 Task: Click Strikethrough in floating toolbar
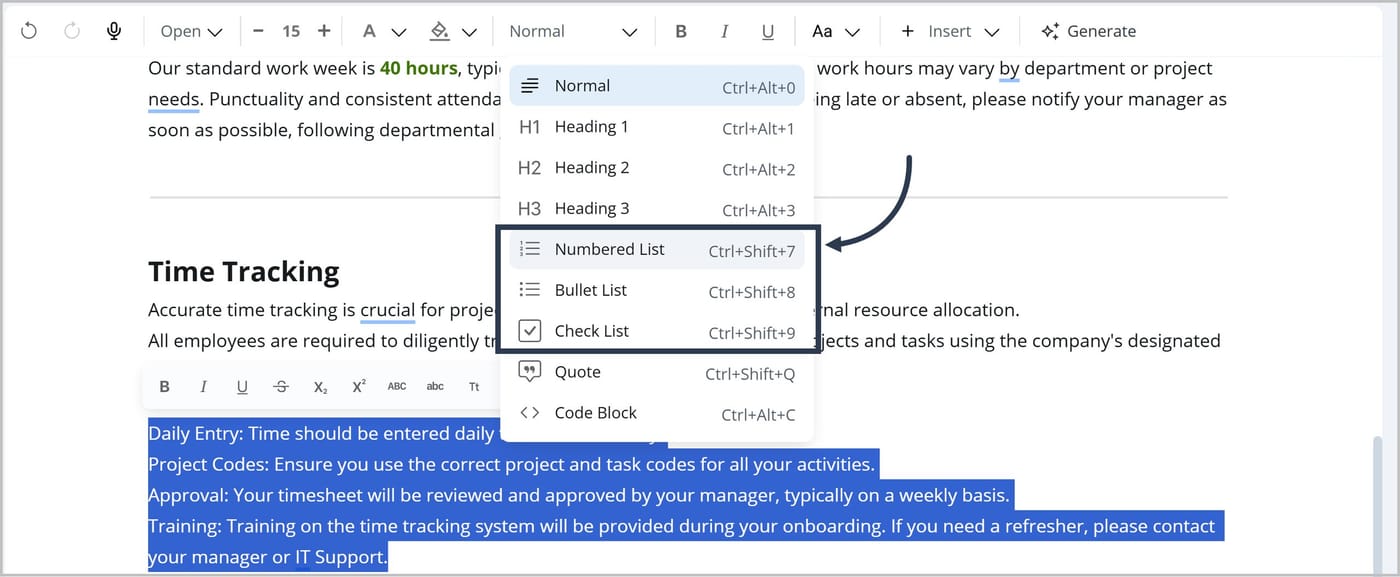tap(281, 387)
